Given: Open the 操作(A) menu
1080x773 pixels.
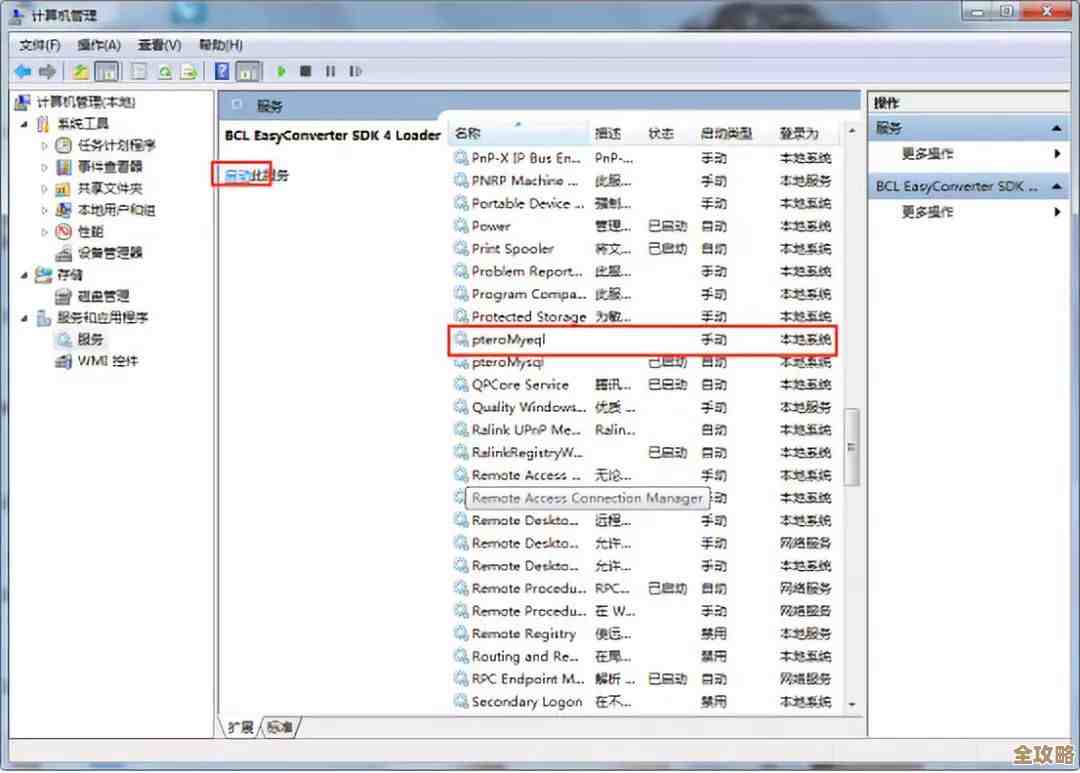Looking at the screenshot, I should point(98,45).
